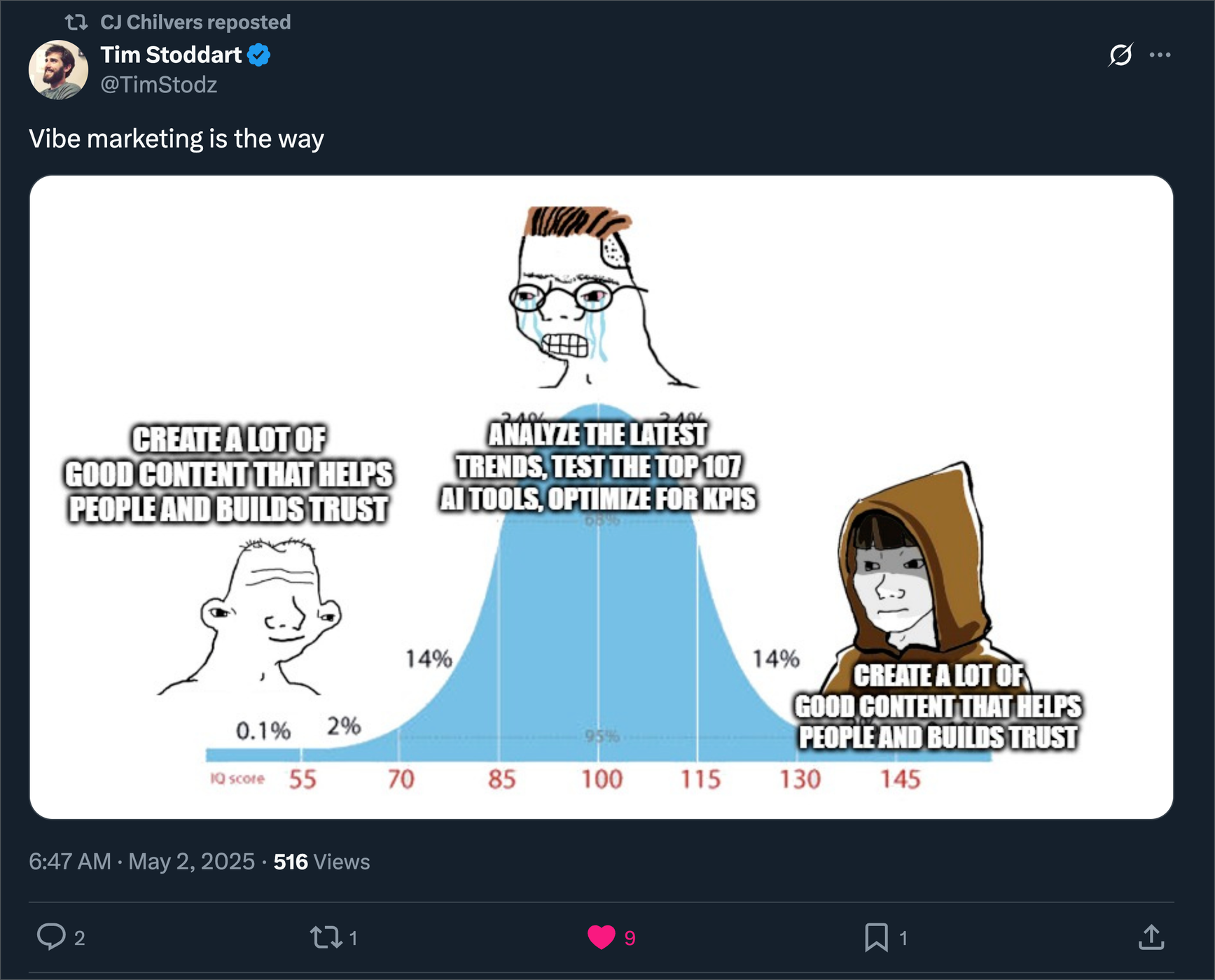
Task: Open the share upload arrow icon
Action: [x=1151, y=937]
